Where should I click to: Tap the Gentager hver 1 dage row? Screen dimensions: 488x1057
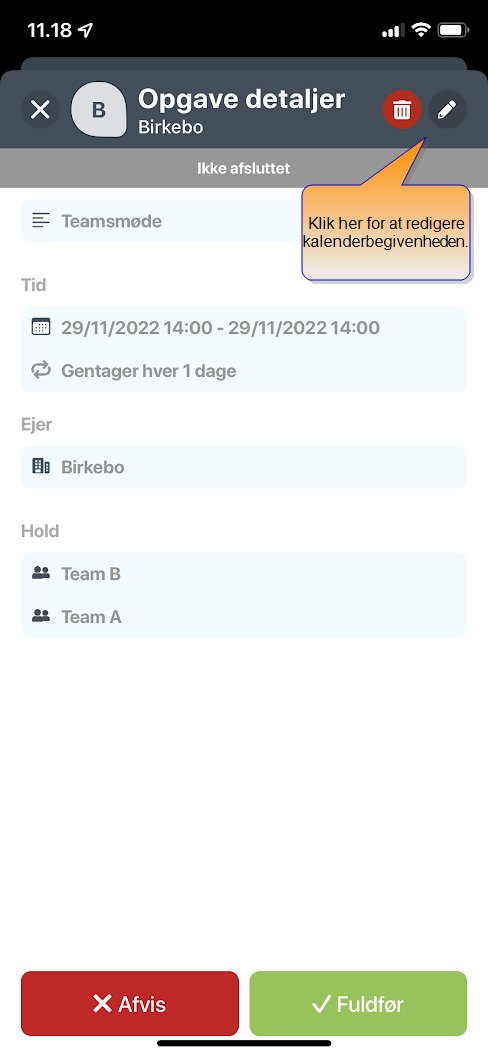[x=244, y=371]
